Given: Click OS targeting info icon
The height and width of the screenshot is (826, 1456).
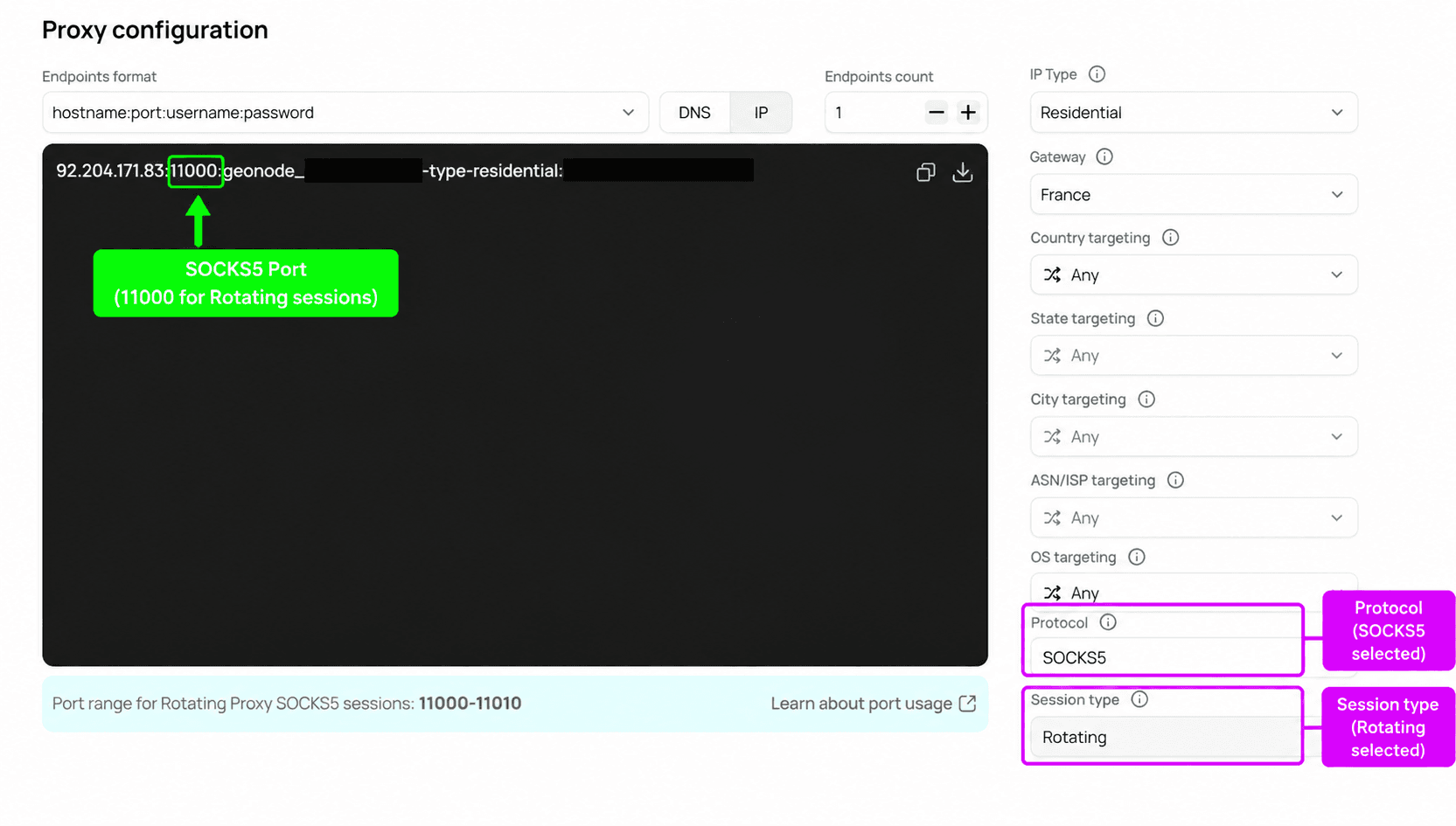Looking at the screenshot, I should pyautogui.click(x=1136, y=557).
